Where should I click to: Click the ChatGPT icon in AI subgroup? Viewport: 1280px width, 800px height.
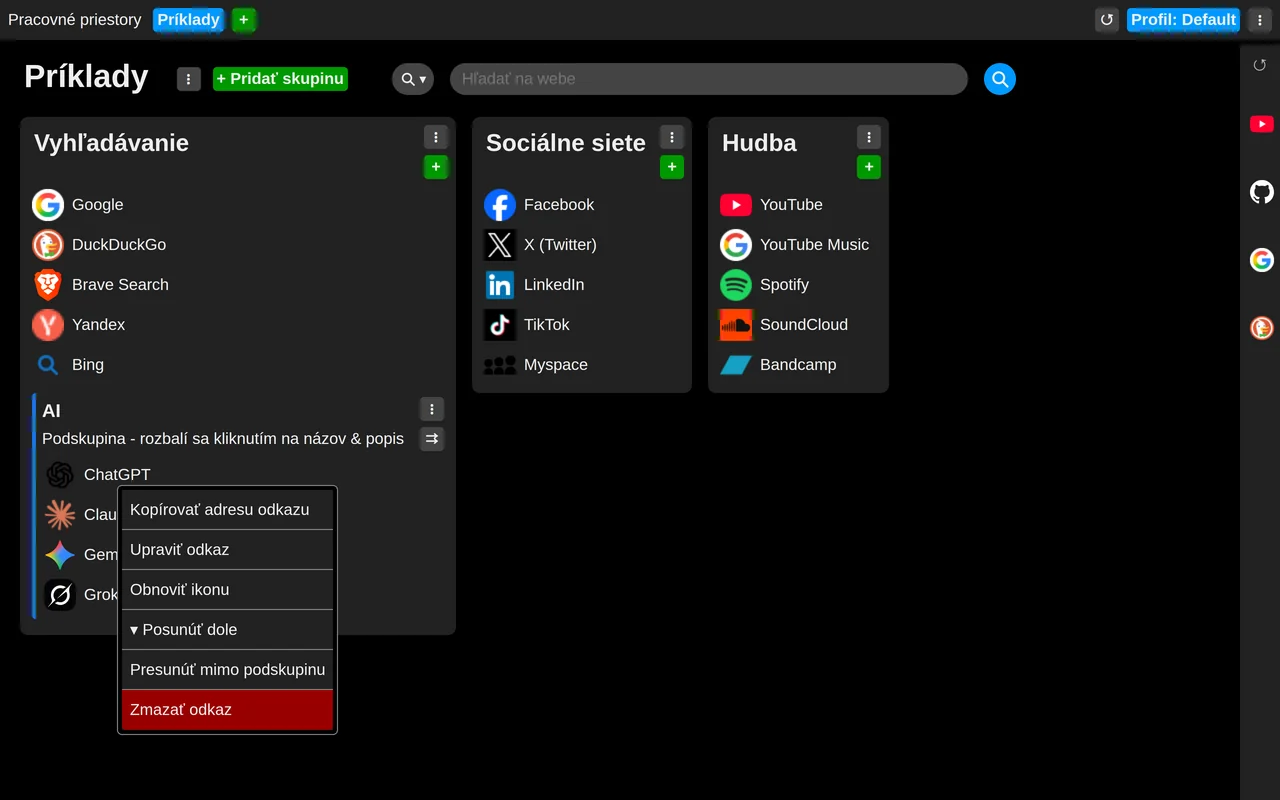pos(60,475)
